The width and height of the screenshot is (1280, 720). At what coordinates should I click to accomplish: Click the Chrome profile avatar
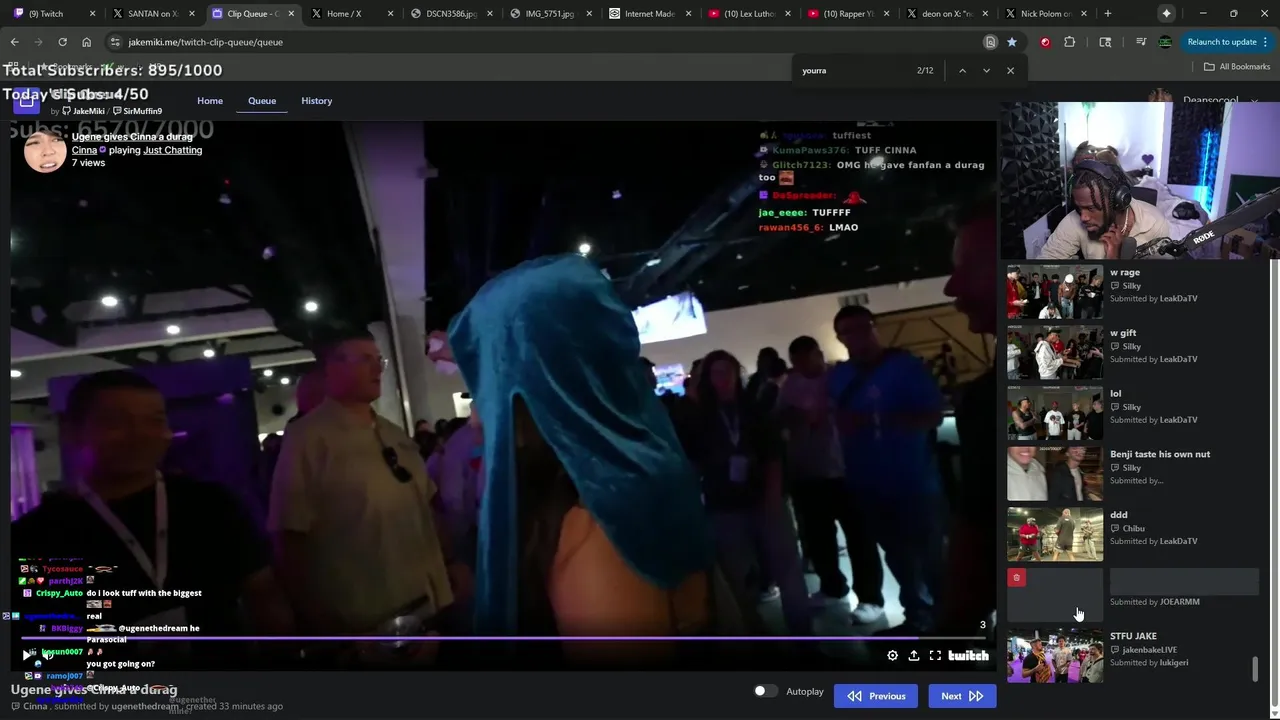click(1165, 42)
